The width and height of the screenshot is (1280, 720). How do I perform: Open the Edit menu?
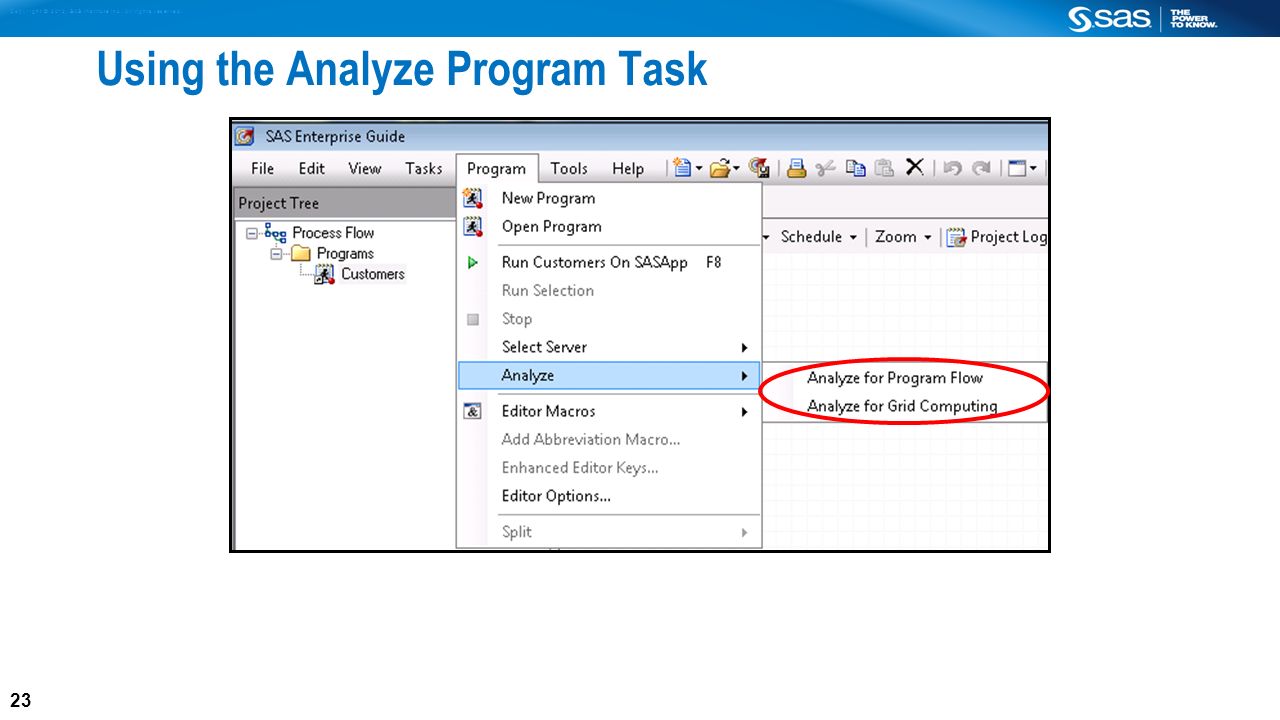tap(311, 168)
